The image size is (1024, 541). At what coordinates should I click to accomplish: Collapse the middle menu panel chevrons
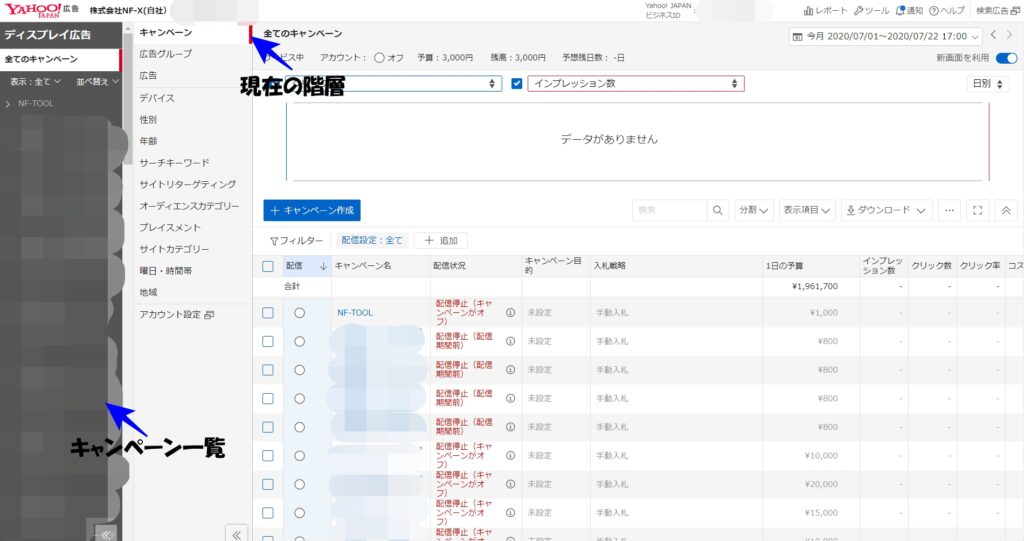tap(236, 534)
